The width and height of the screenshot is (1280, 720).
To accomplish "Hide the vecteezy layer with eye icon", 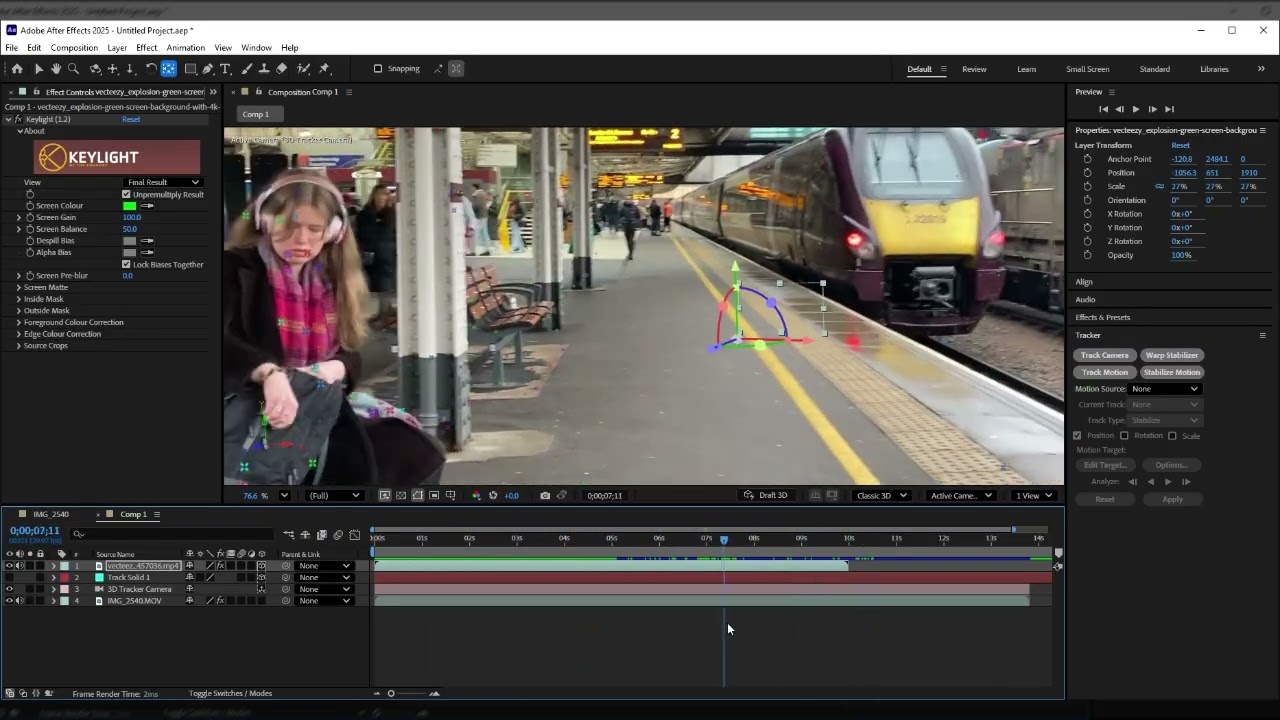I will (x=9, y=566).
